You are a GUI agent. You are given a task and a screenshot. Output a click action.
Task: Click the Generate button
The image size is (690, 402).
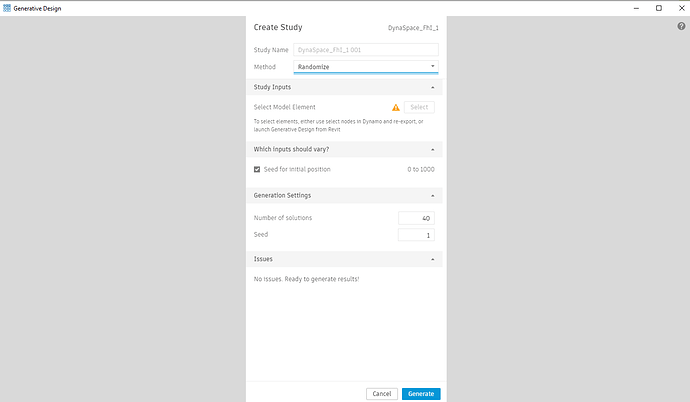[x=421, y=394]
